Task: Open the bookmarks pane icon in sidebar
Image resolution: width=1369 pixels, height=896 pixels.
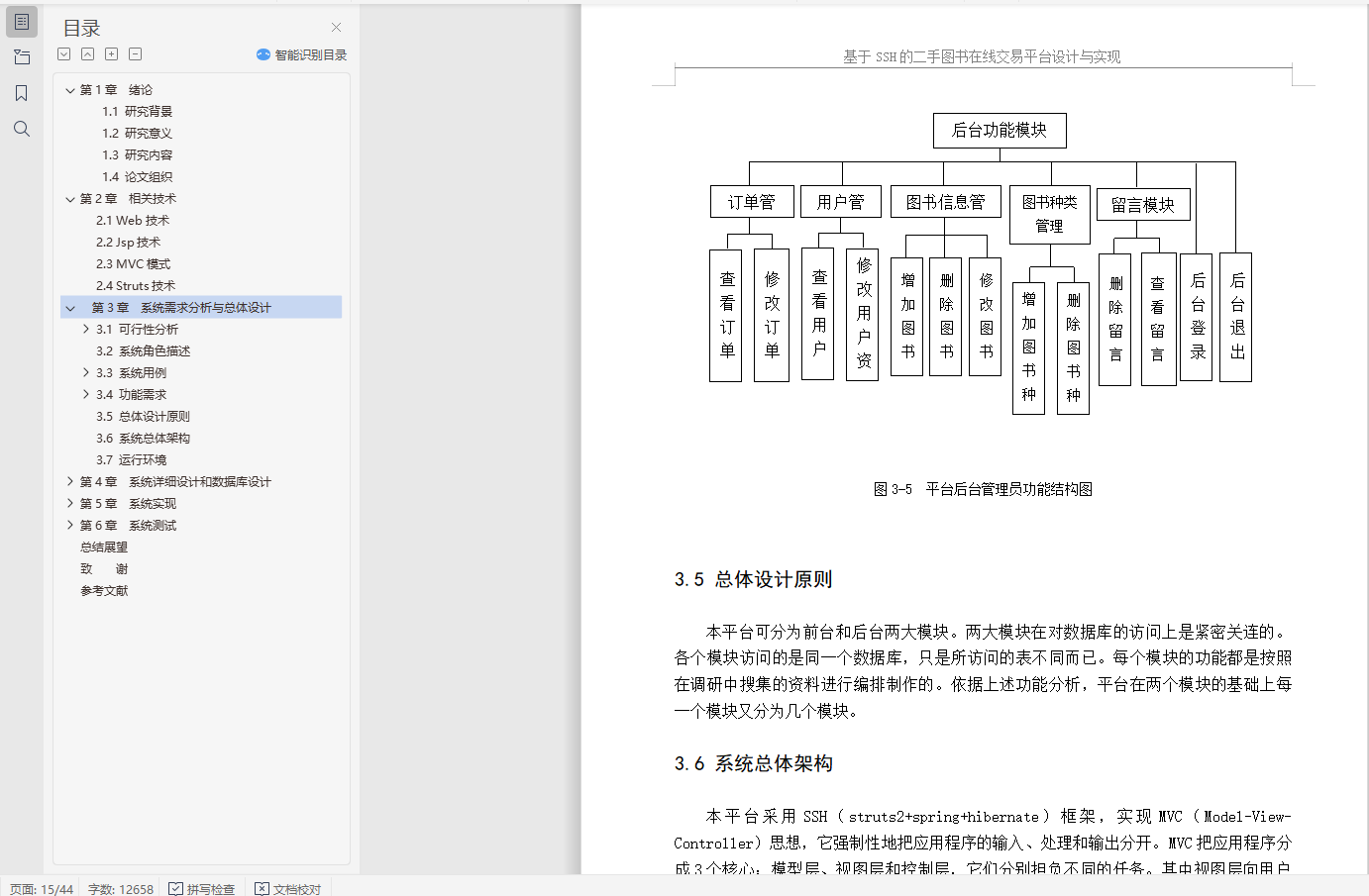Action: 22,93
